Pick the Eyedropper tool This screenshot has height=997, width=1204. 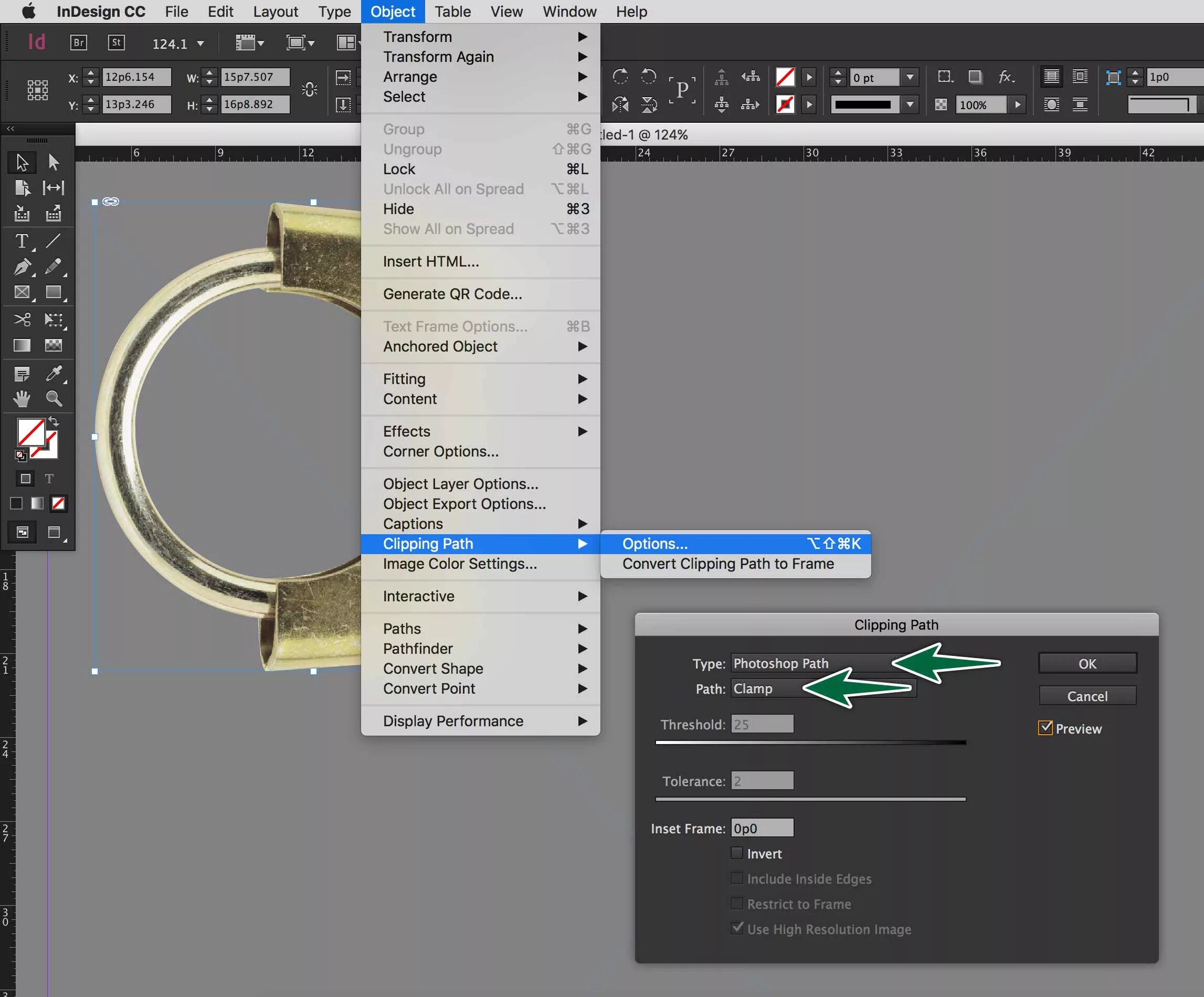(x=54, y=374)
